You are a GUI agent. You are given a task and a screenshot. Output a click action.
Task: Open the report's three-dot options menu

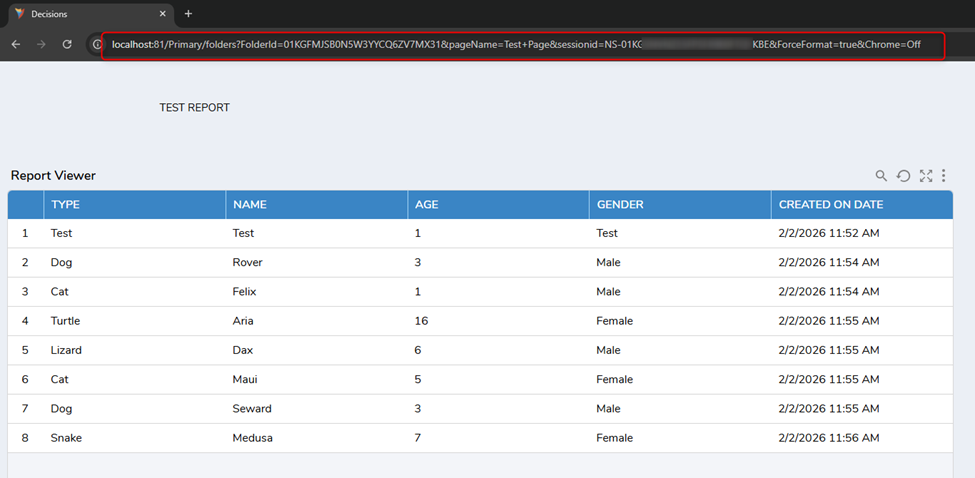click(x=944, y=176)
